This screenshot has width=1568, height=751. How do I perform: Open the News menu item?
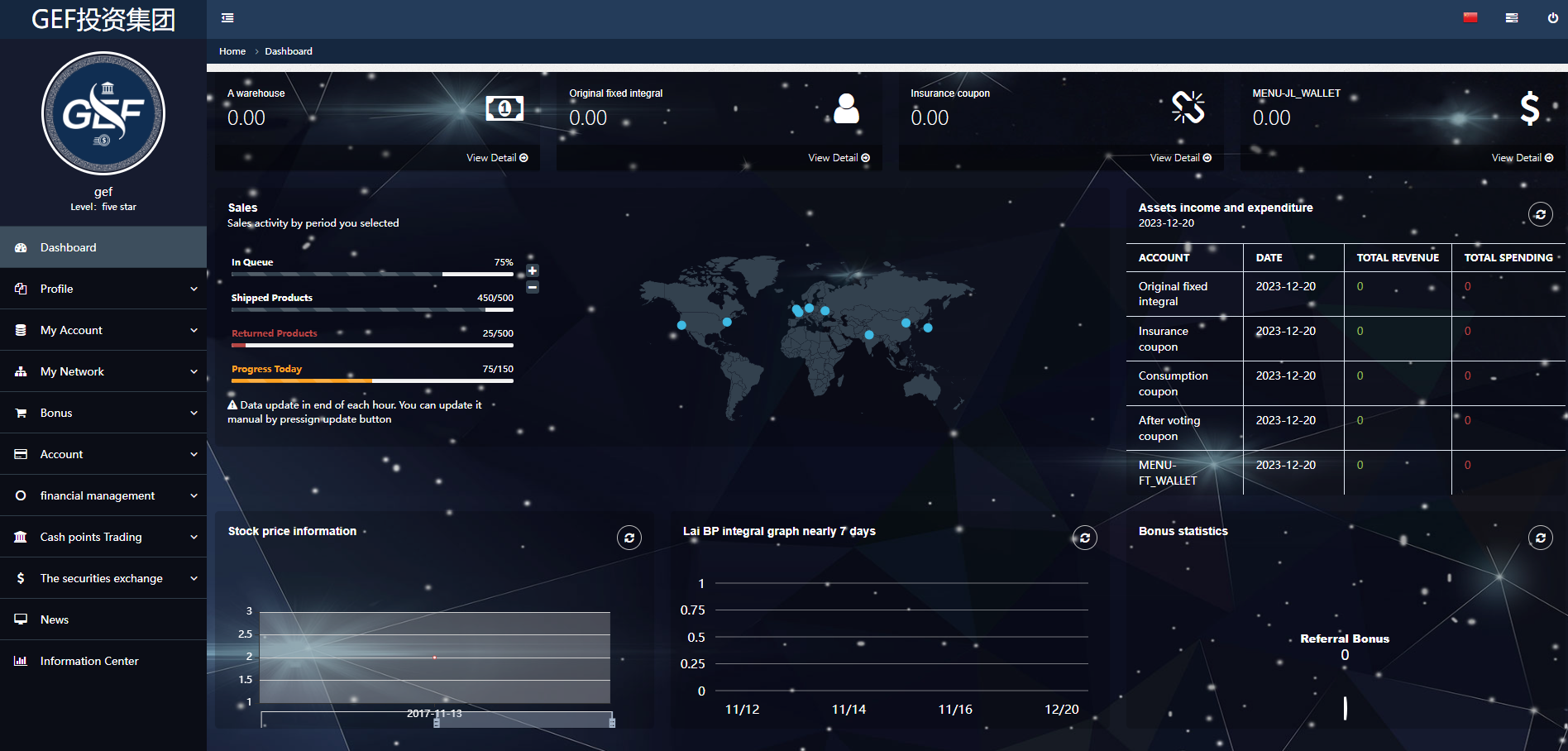point(103,619)
